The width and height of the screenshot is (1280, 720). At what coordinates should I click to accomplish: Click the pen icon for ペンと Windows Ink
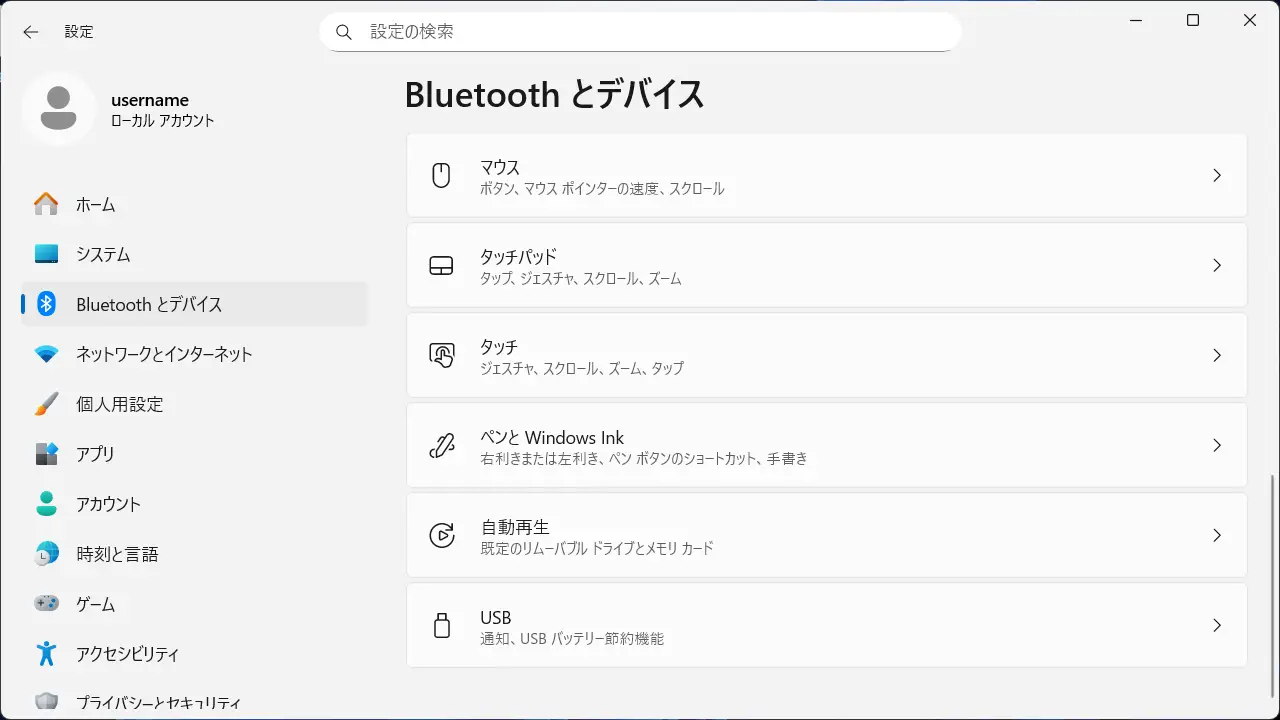[441, 445]
